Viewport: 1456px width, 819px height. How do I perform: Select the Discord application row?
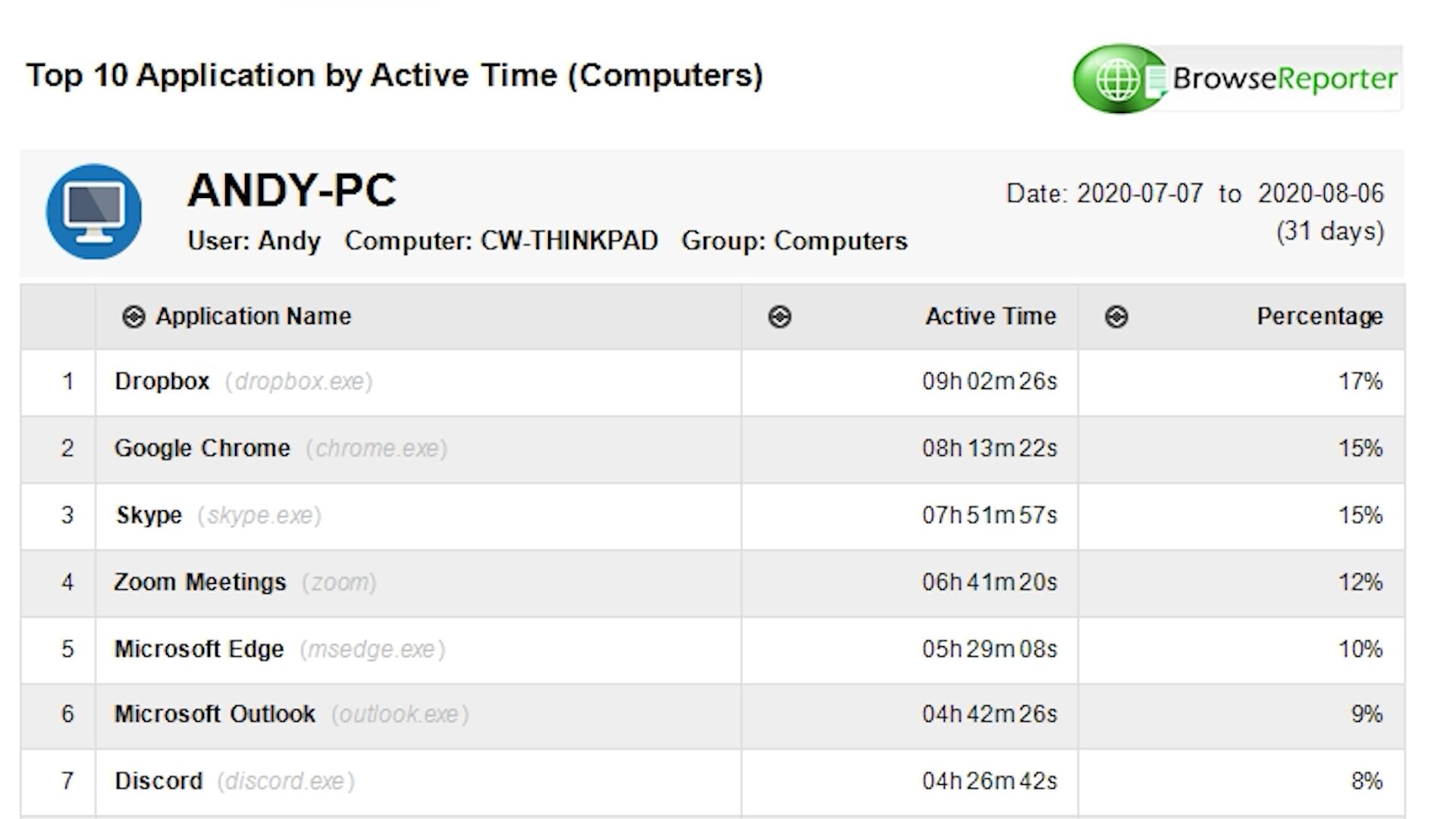[158, 781]
